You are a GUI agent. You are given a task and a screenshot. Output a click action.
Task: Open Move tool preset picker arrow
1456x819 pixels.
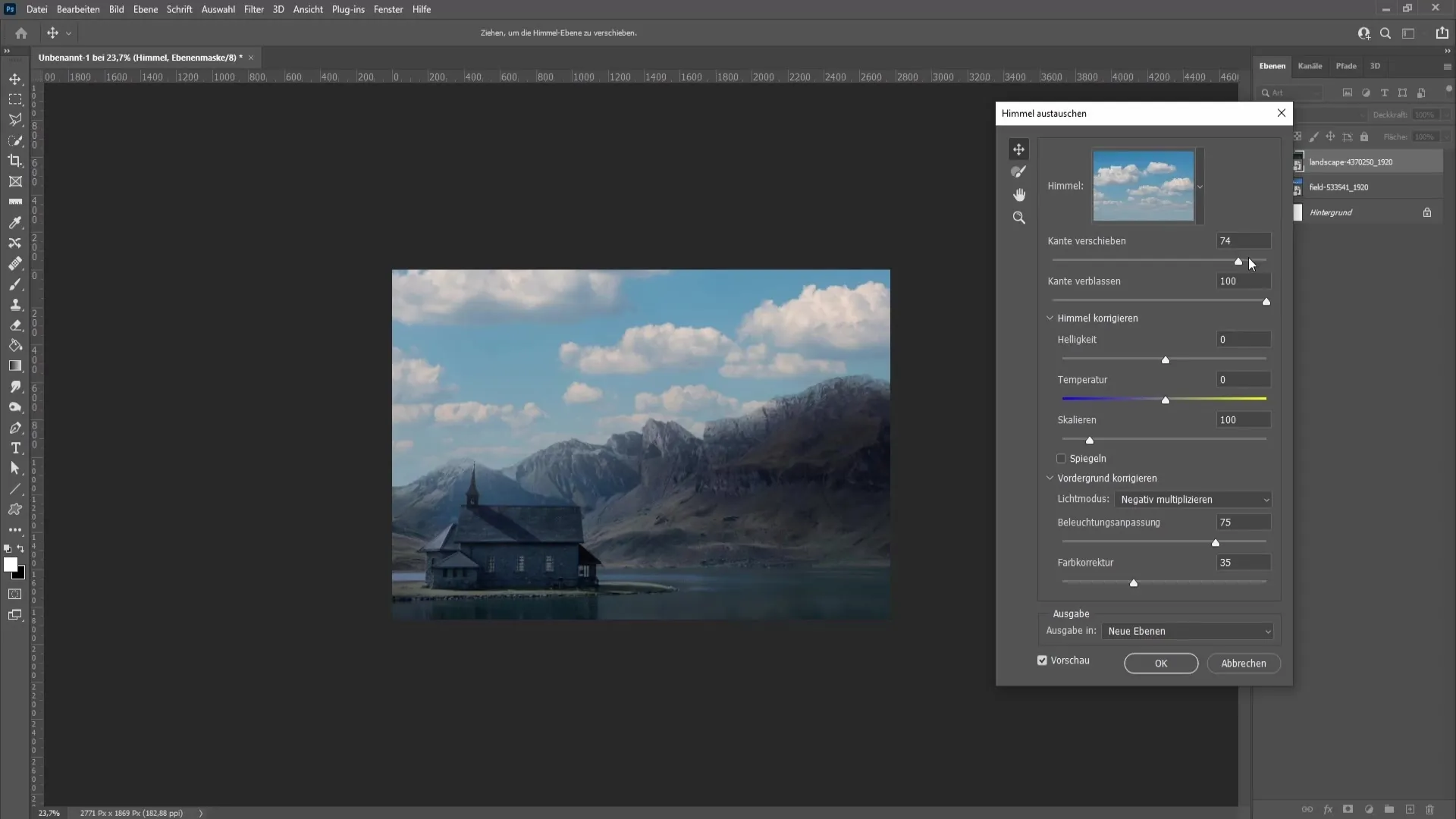tap(68, 33)
